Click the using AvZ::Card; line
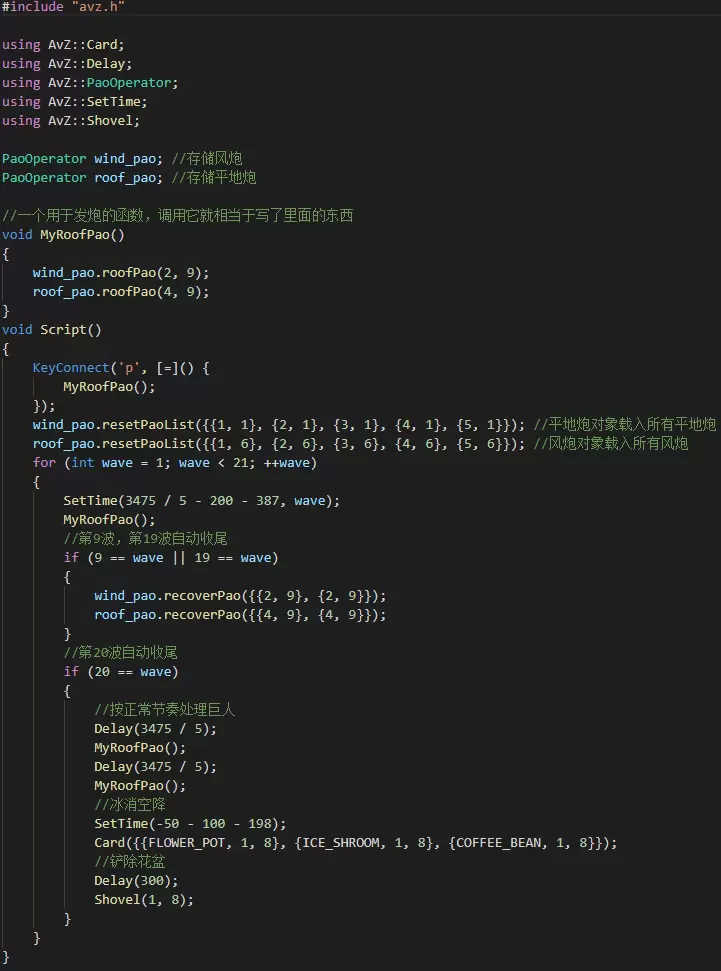The width and height of the screenshot is (721, 971). [x=63, y=45]
